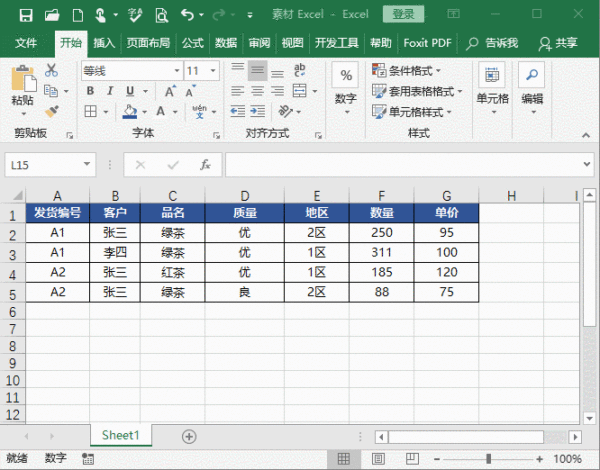Open borders dropdown arrow

106,112
